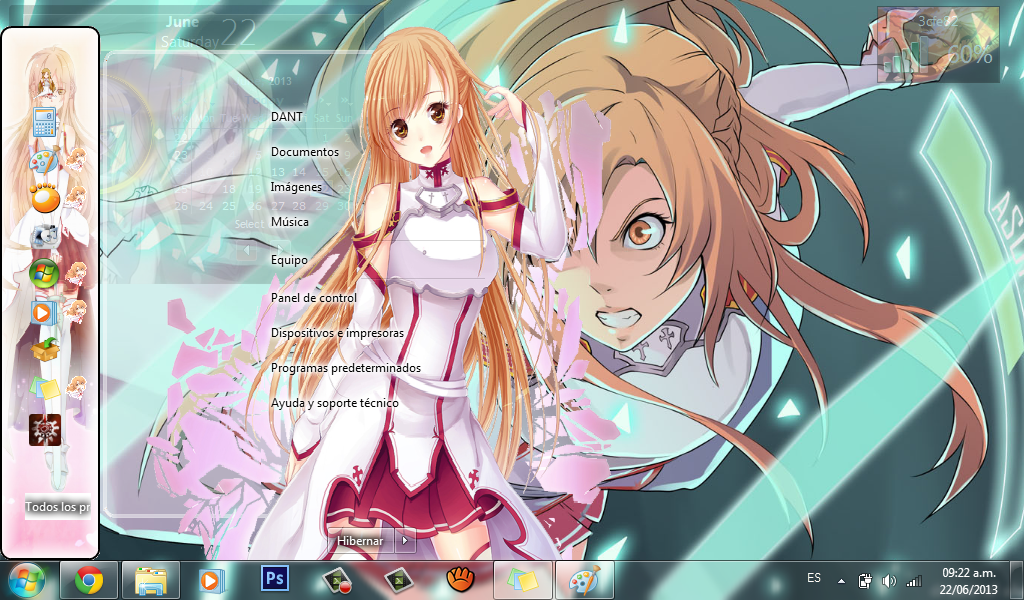Open the orange GOM Player icon in Start menu

44,198
